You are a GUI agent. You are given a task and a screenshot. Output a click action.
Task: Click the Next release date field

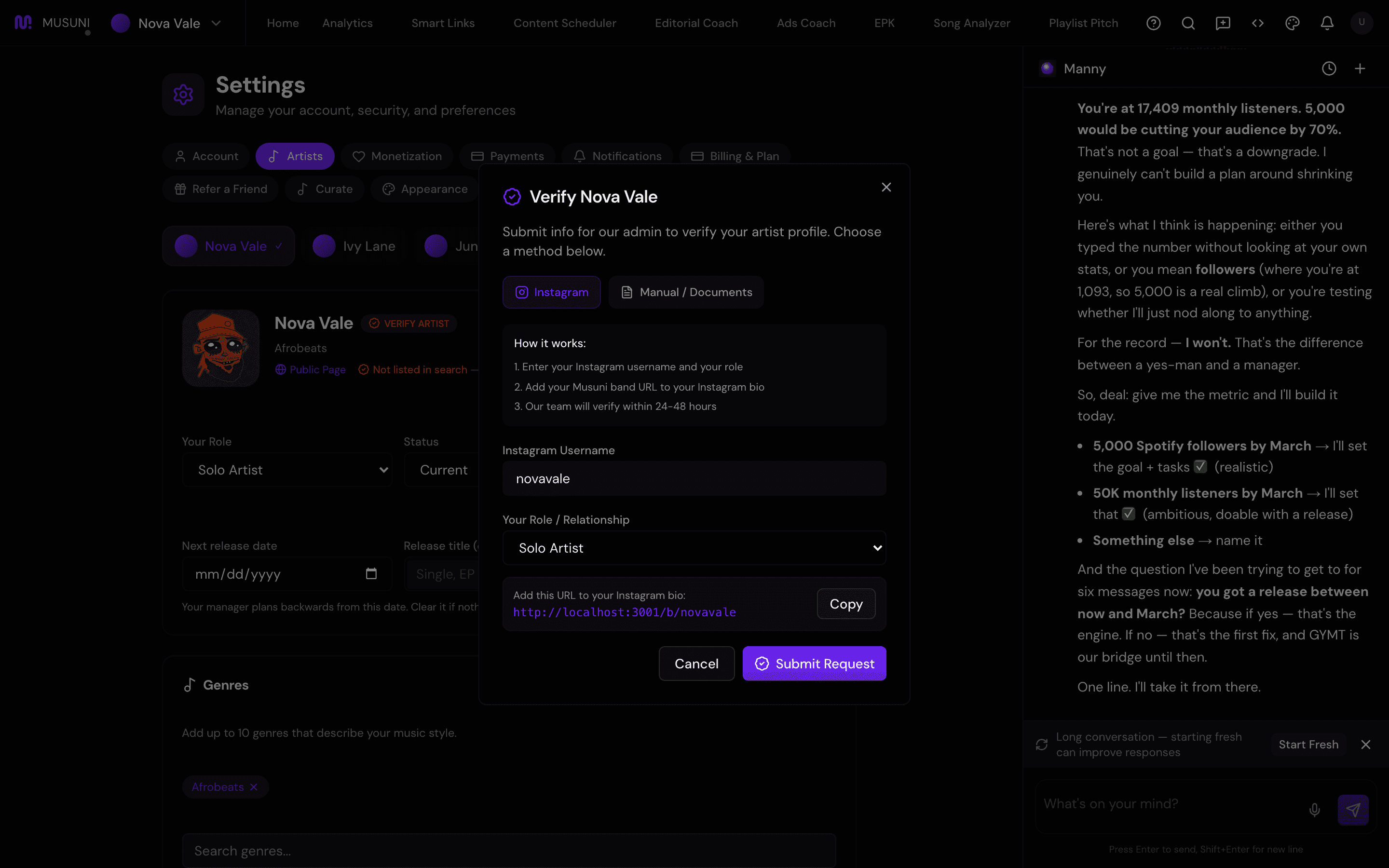[x=287, y=573]
